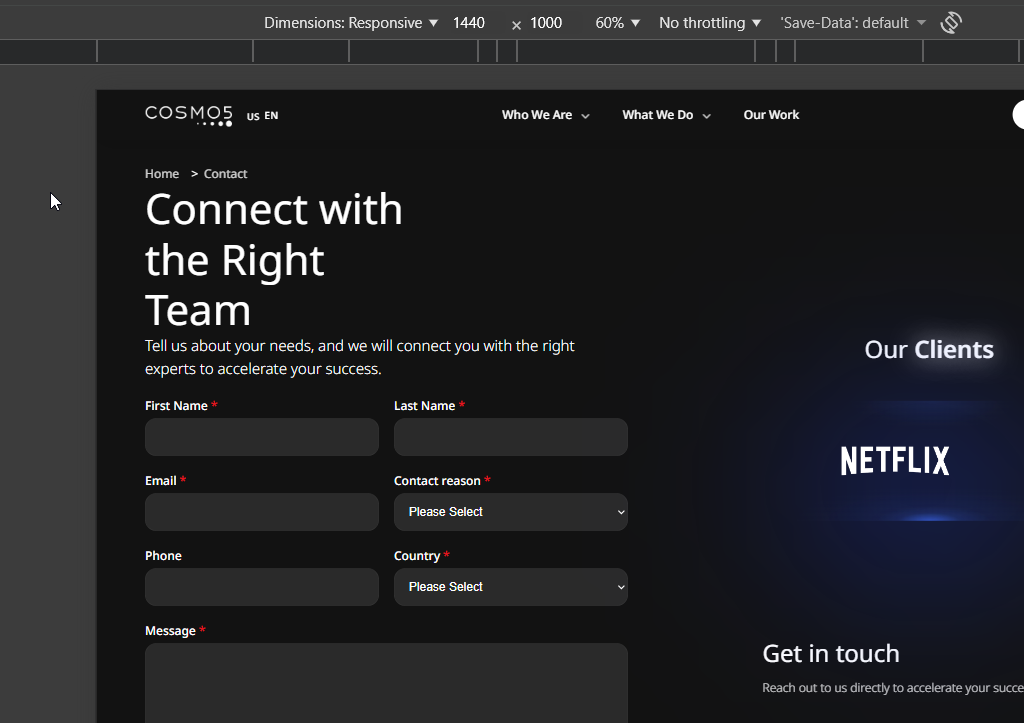Image resolution: width=1024 pixels, height=723 pixels.
Task: Click the Connect with the Right Team heading
Action: click(274, 259)
